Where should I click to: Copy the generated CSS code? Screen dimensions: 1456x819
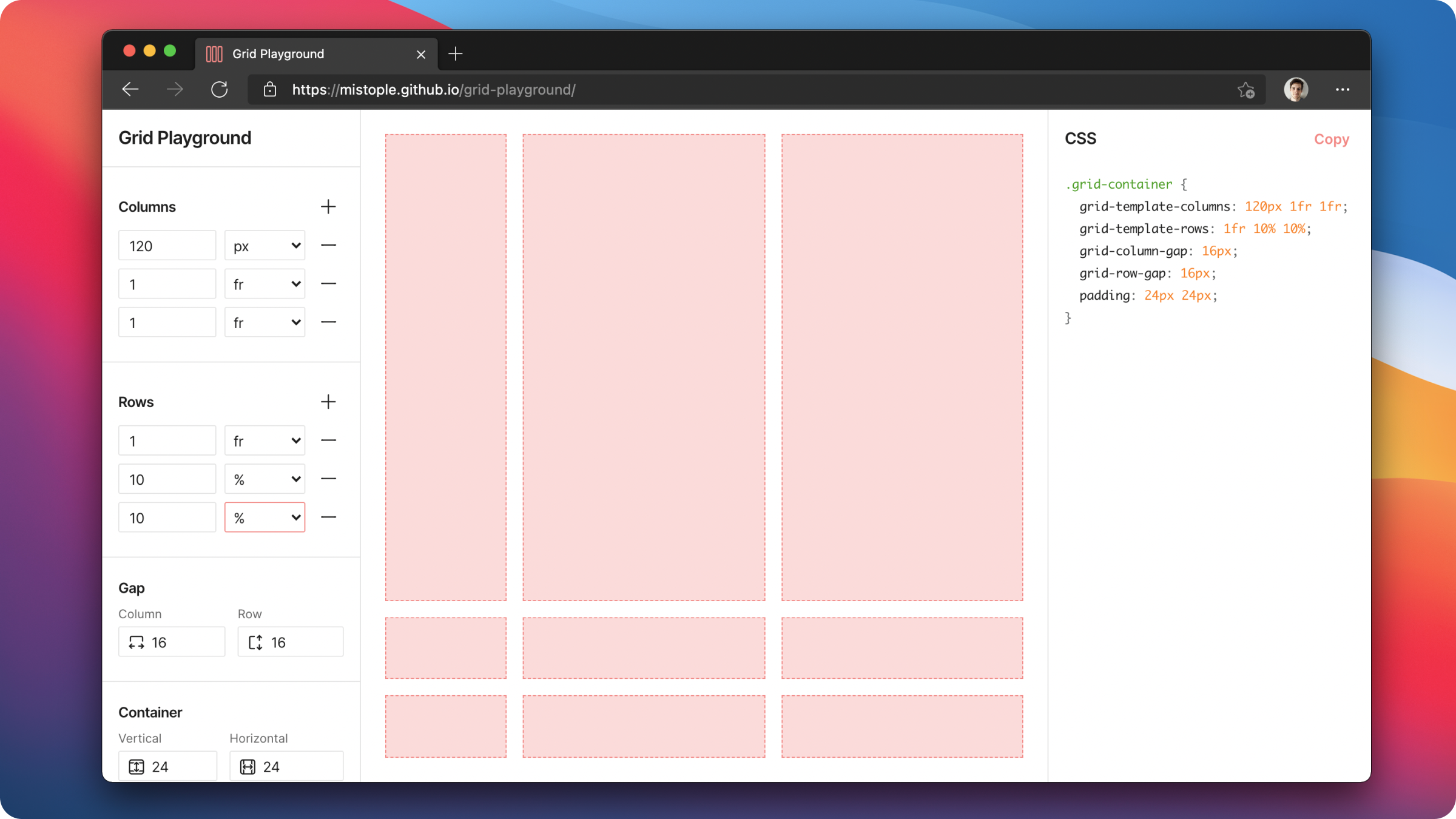(x=1331, y=139)
